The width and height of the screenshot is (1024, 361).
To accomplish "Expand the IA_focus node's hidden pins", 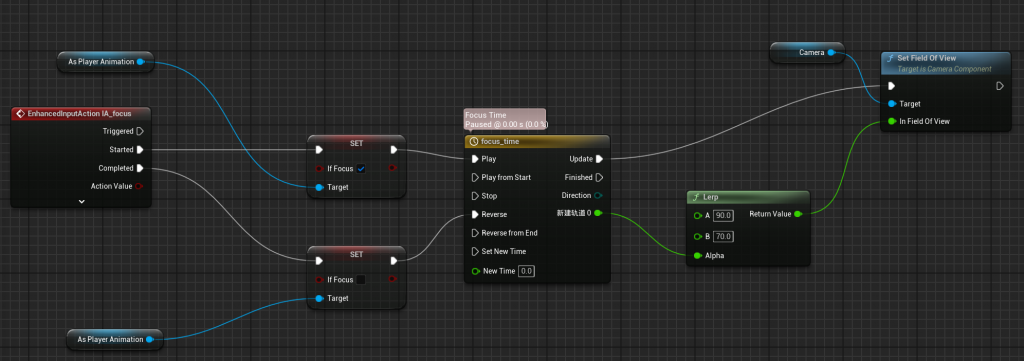I will pos(82,202).
